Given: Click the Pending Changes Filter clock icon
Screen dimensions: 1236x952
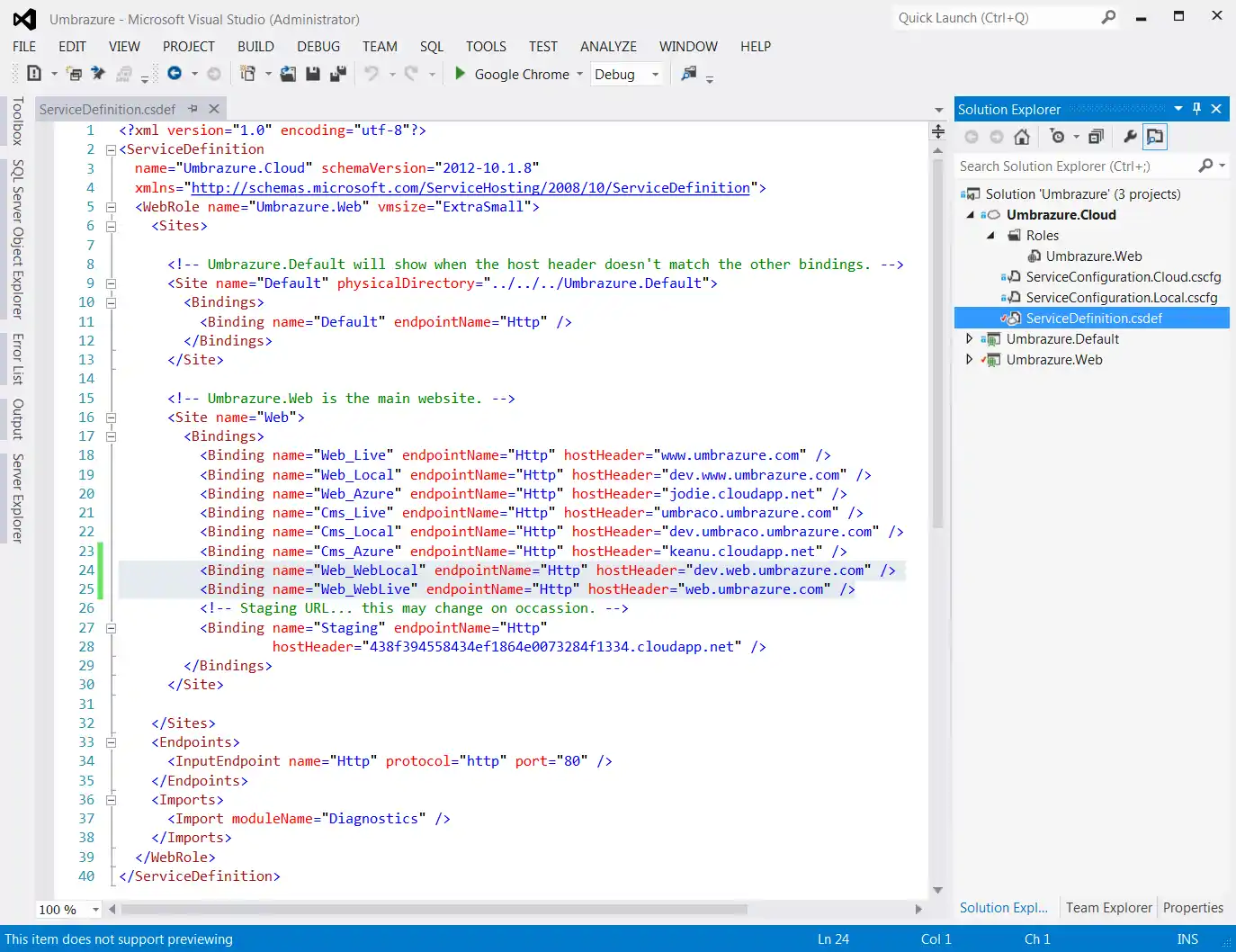Looking at the screenshot, I should (x=1057, y=137).
